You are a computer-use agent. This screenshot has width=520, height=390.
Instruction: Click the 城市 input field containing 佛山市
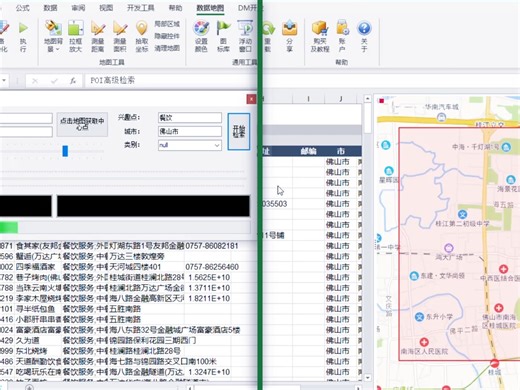(190, 131)
